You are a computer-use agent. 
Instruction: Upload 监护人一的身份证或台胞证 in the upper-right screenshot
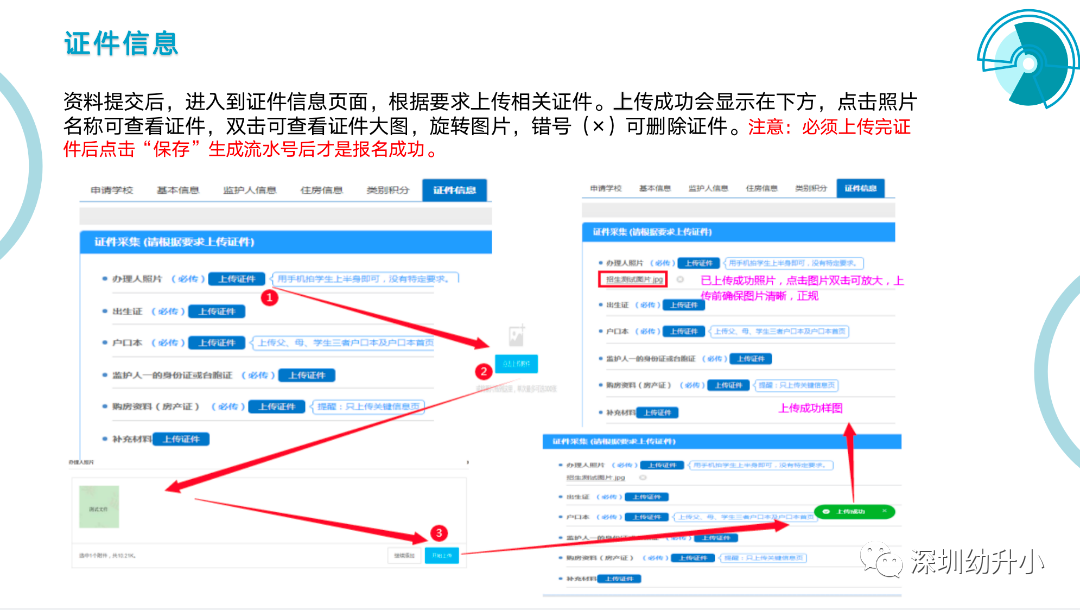(751, 359)
